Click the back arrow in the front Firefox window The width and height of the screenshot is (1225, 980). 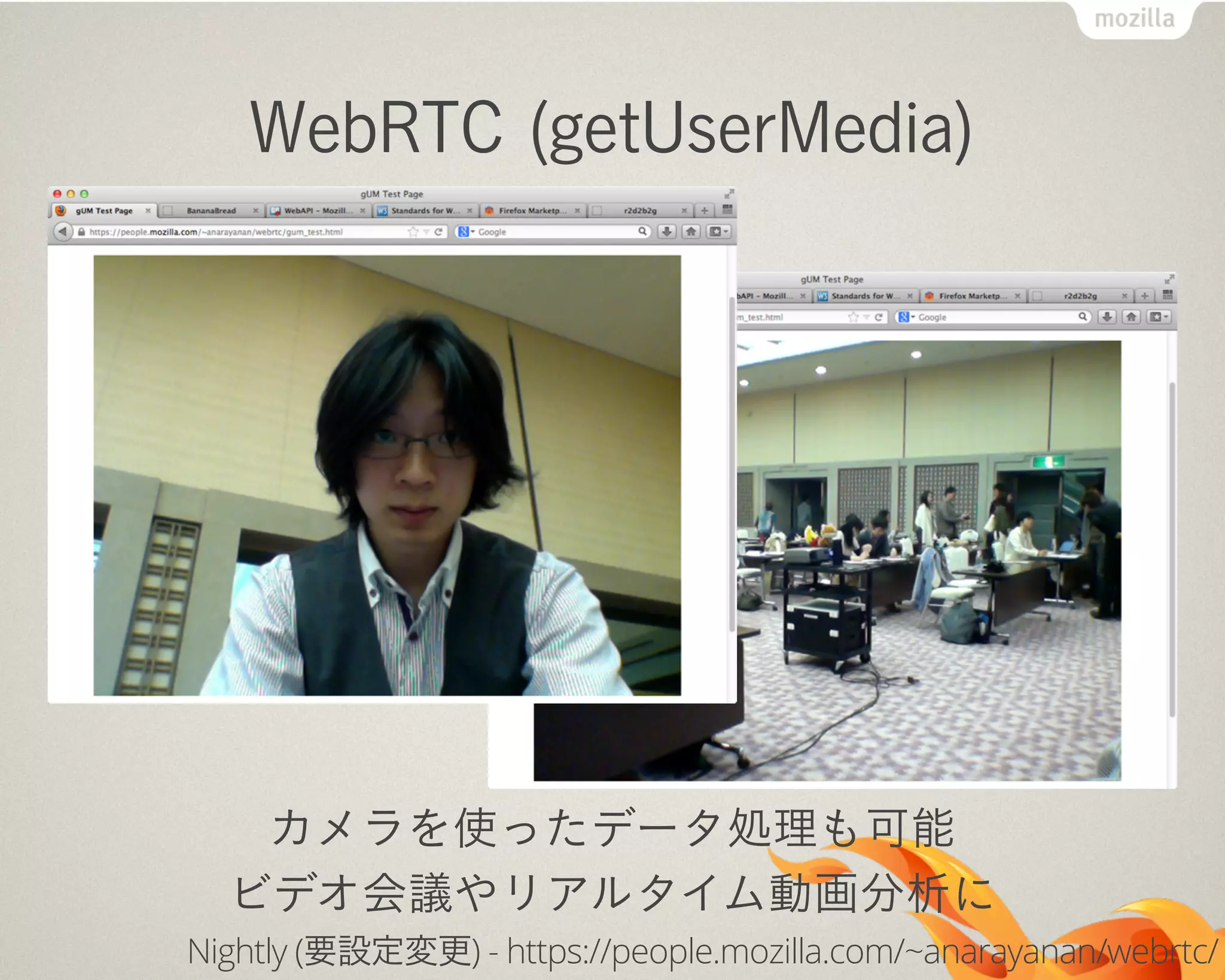pyautogui.click(x=62, y=232)
